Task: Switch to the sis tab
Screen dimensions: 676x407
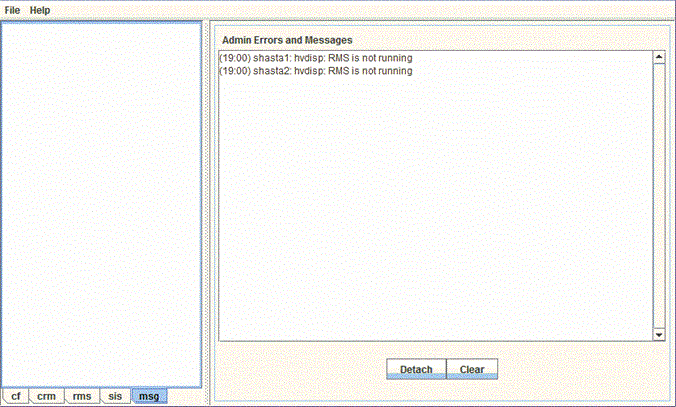Action: click(x=115, y=396)
